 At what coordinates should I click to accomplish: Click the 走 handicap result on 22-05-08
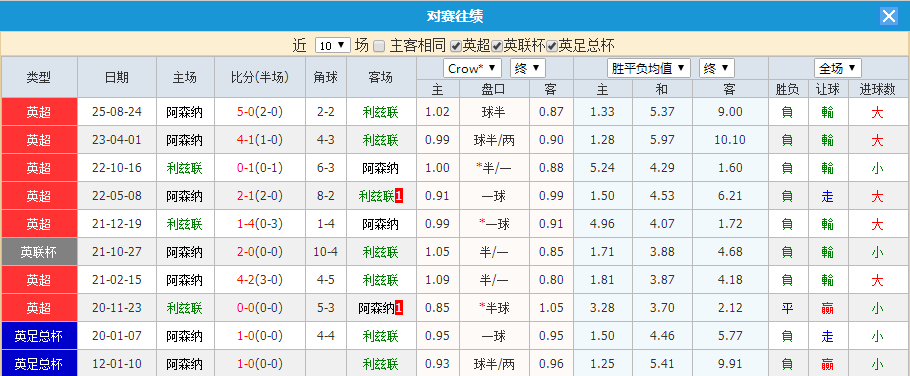point(828,196)
